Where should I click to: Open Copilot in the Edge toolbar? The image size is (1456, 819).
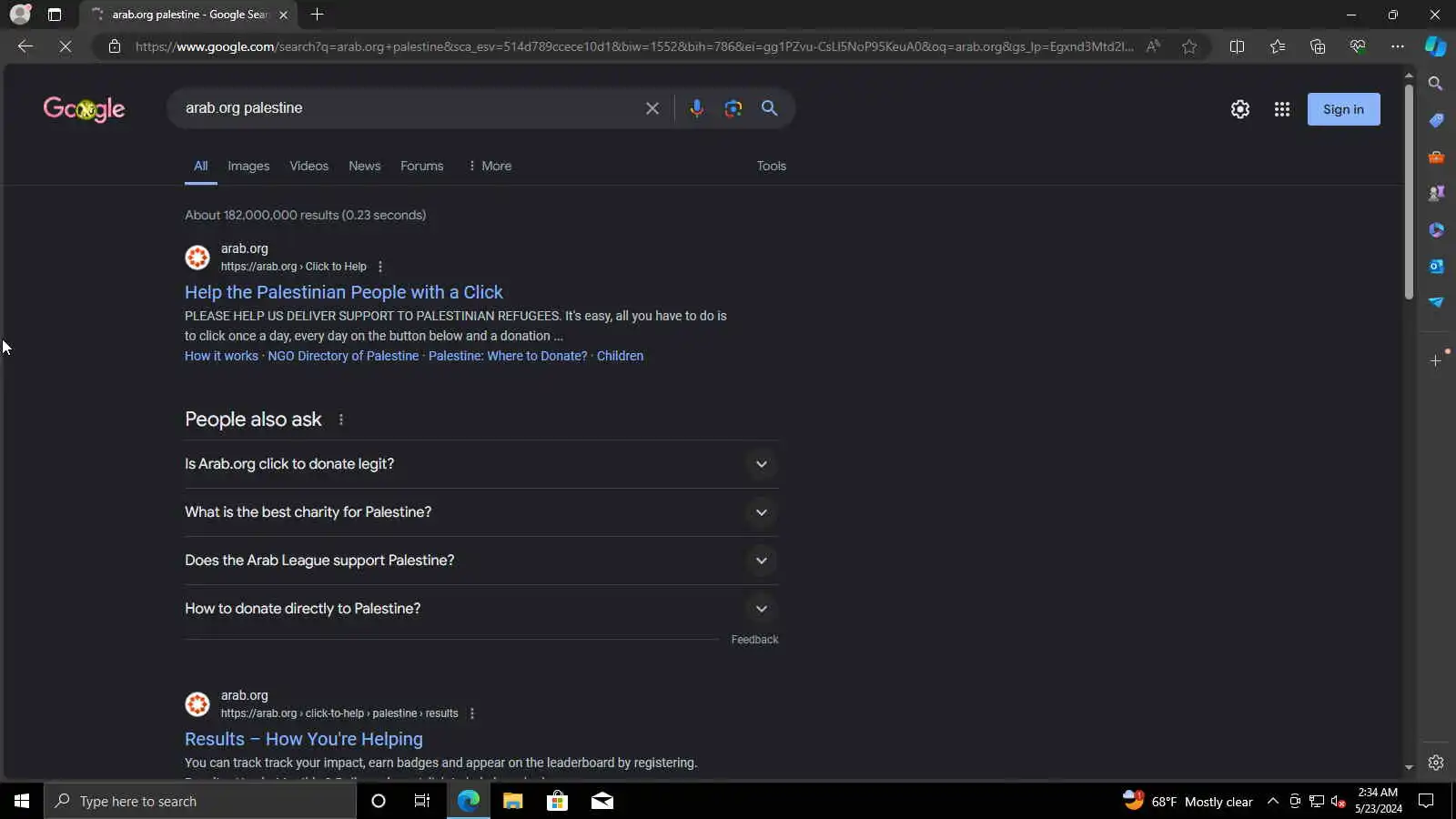click(x=1435, y=46)
